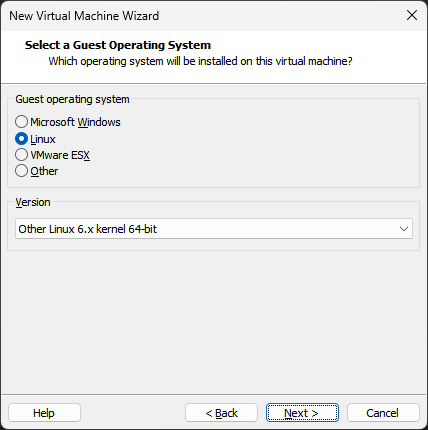Viewport: 428px width, 430px height.
Task: Choose the Linux radio button circle
Action: click(x=21, y=139)
